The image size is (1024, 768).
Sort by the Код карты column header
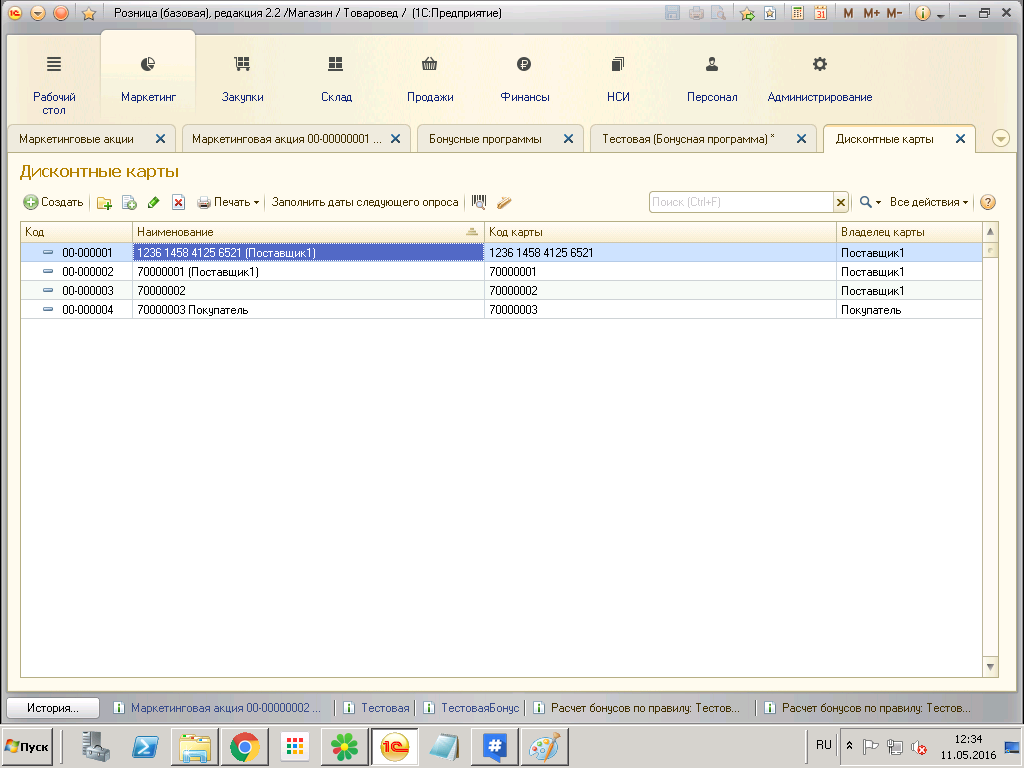click(660, 232)
